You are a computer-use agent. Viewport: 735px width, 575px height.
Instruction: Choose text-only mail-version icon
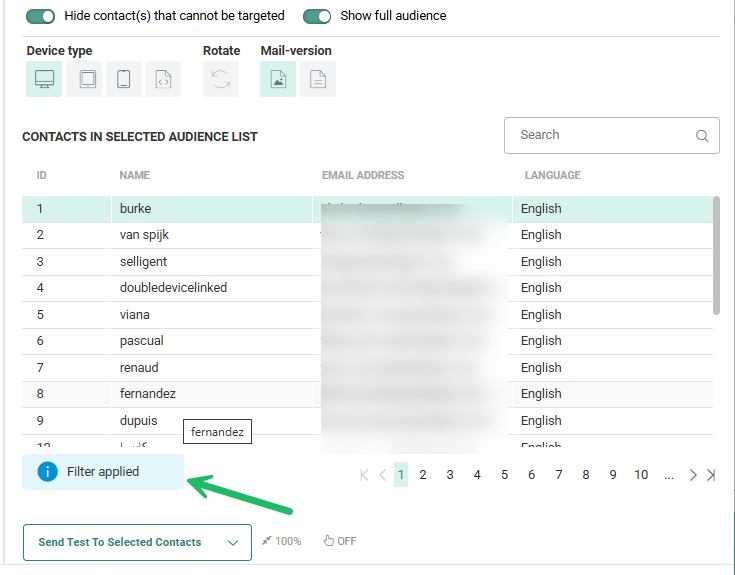tap(318, 79)
